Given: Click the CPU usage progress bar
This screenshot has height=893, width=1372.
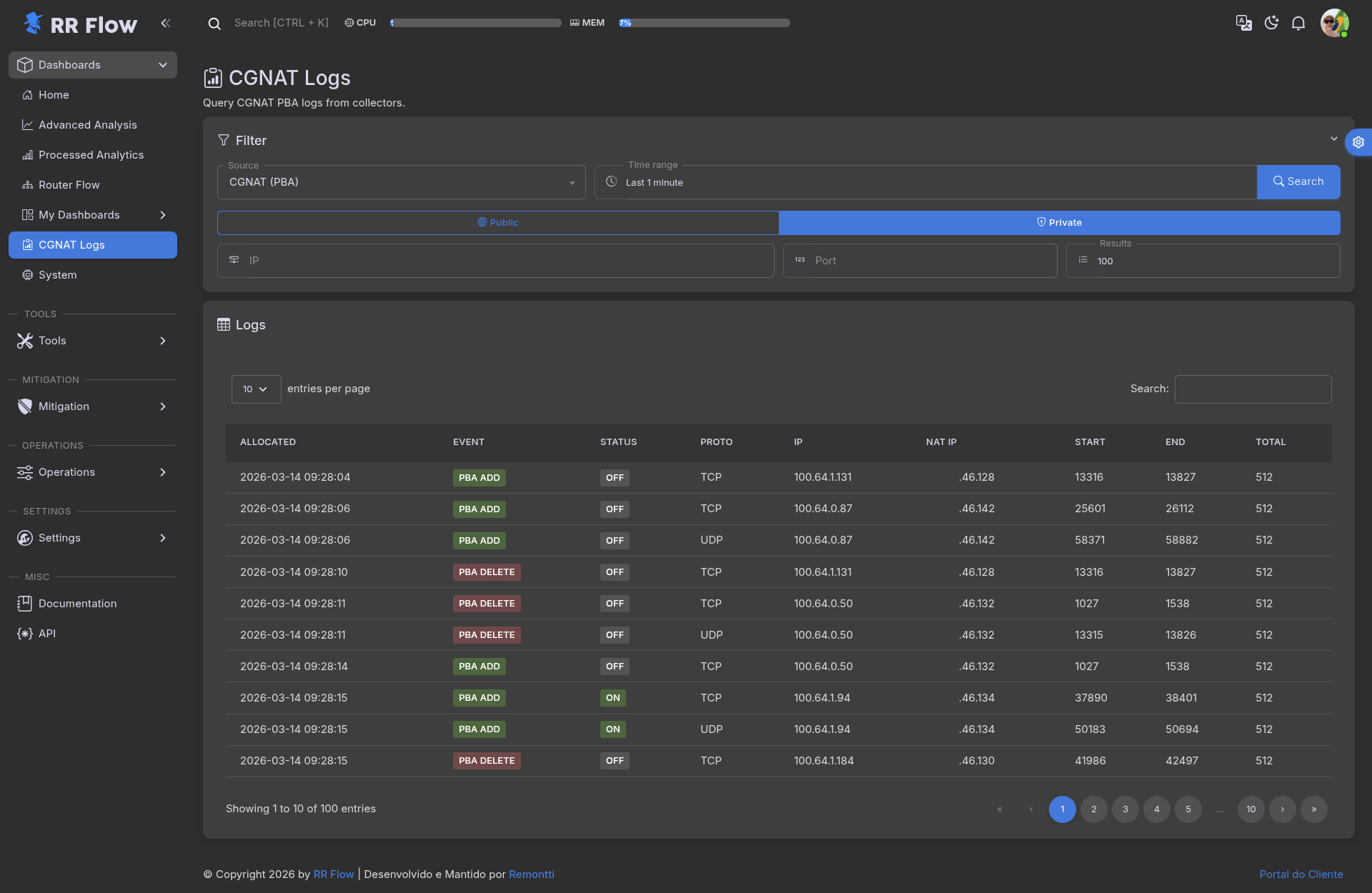Looking at the screenshot, I should click(x=476, y=23).
